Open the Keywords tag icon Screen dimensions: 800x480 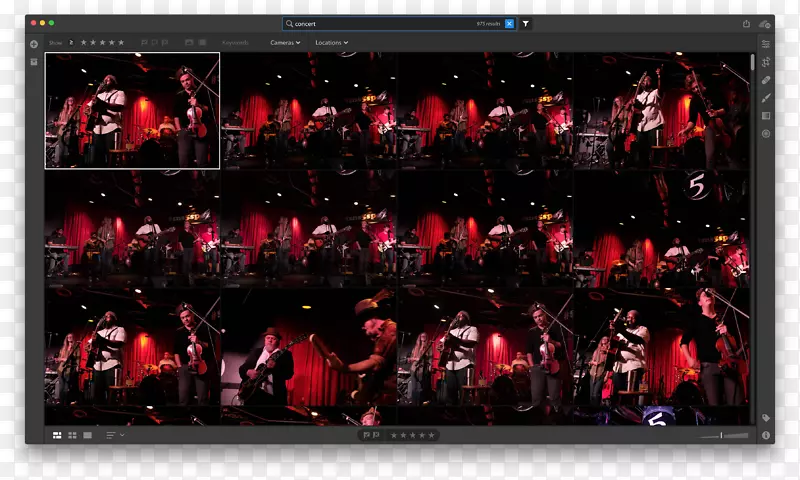click(x=766, y=417)
